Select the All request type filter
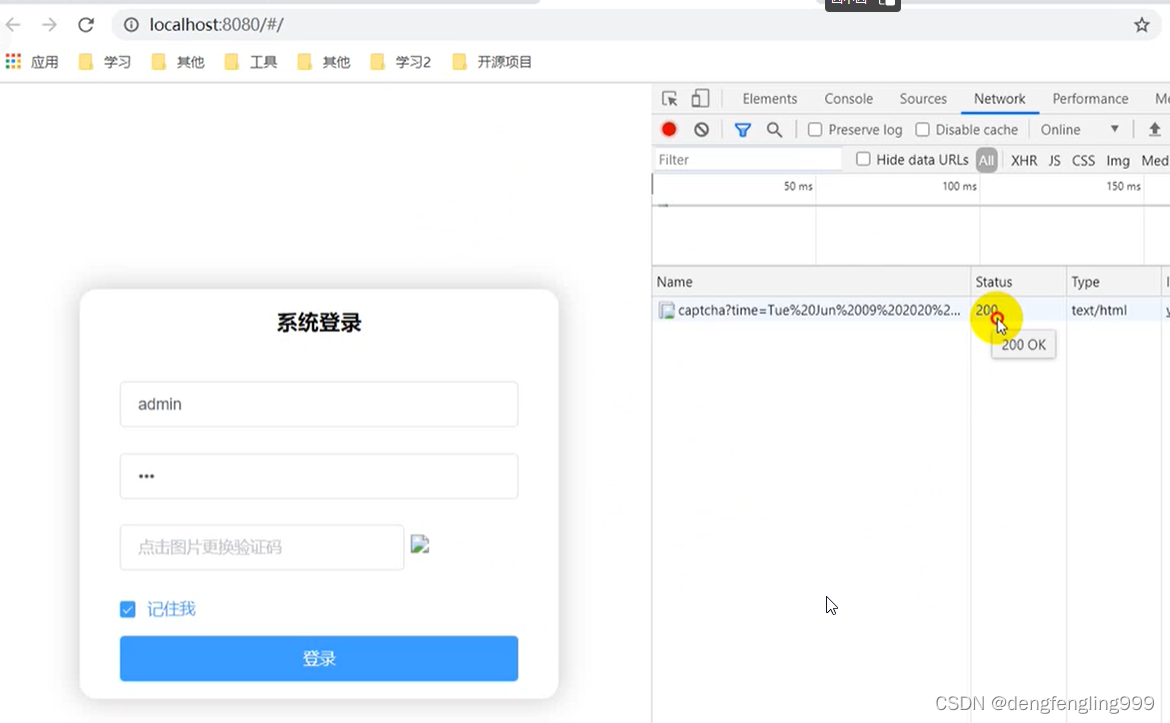The image size is (1170, 723). tap(986, 160)
